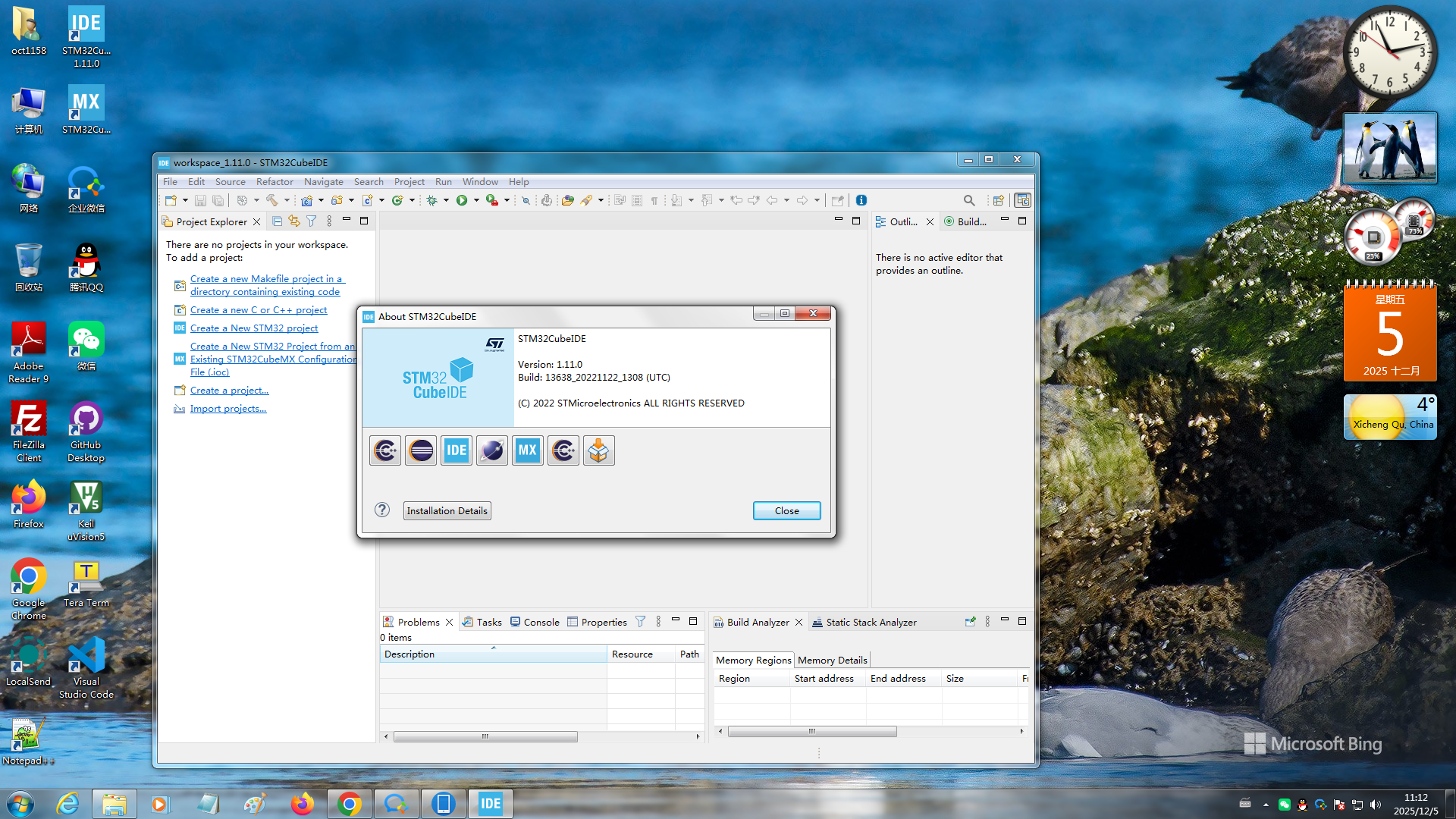Viewport: 1456px width, 819px height.
Task: Toggle the C/C++ perspective button
Action: pyautogui.click(x=1022, y=200)
